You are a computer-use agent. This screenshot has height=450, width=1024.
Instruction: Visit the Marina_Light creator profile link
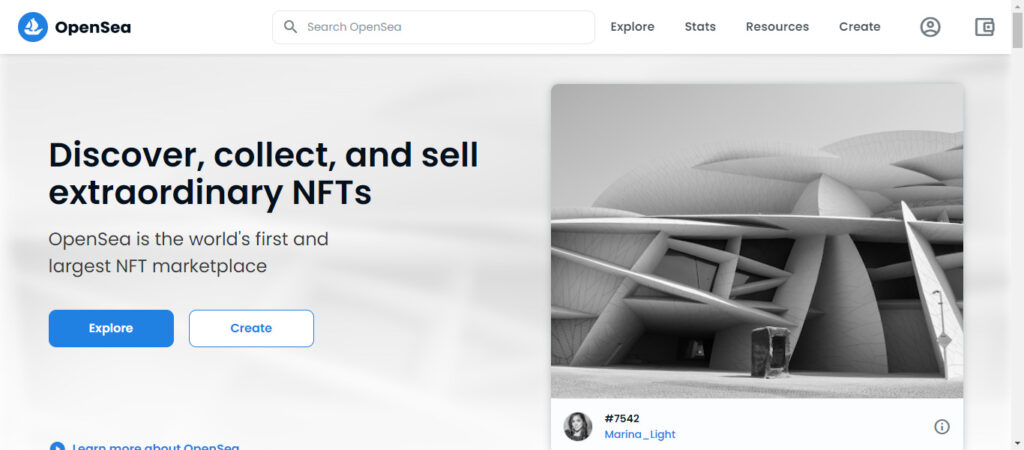coord(640,435)
